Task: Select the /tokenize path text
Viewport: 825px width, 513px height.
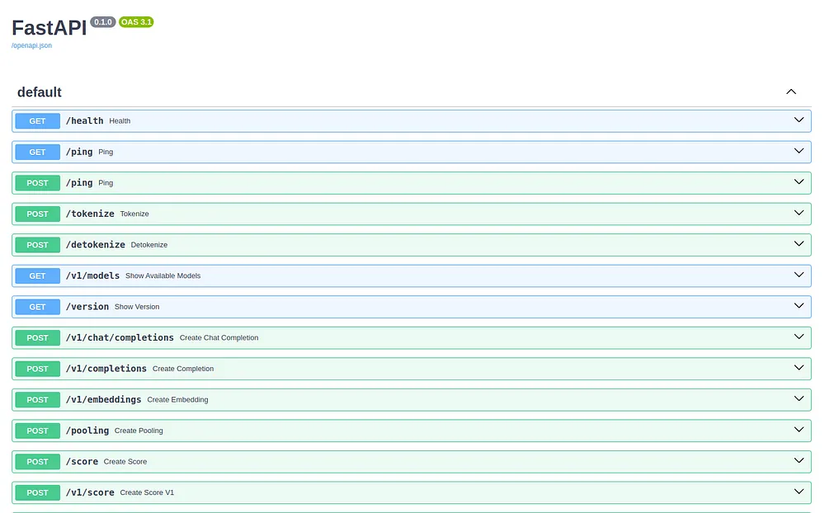Action: click(90, 214)
